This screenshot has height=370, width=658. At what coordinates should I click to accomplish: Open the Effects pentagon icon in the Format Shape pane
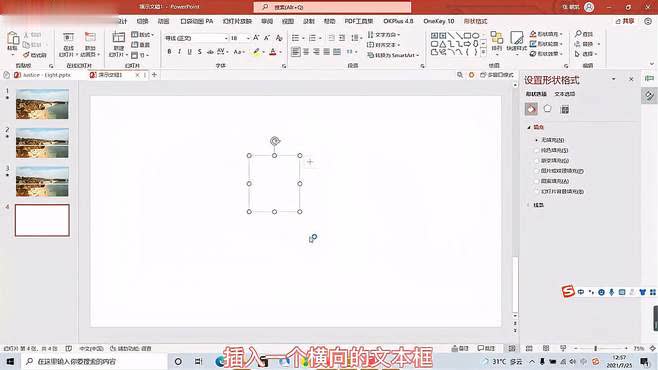[548, 109]
